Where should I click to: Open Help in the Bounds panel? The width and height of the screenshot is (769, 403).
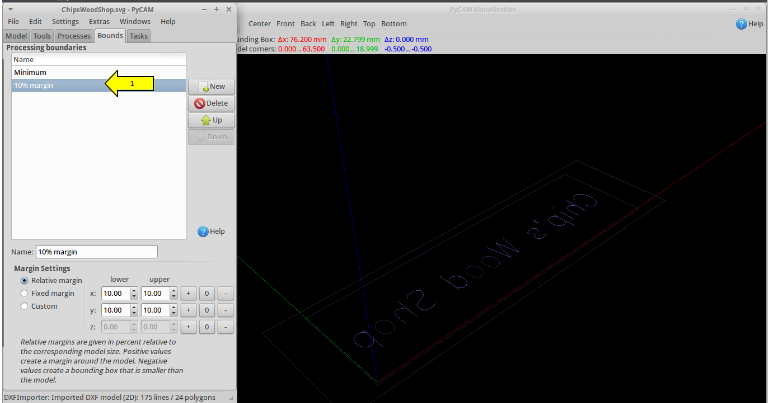tap(211, 231)
